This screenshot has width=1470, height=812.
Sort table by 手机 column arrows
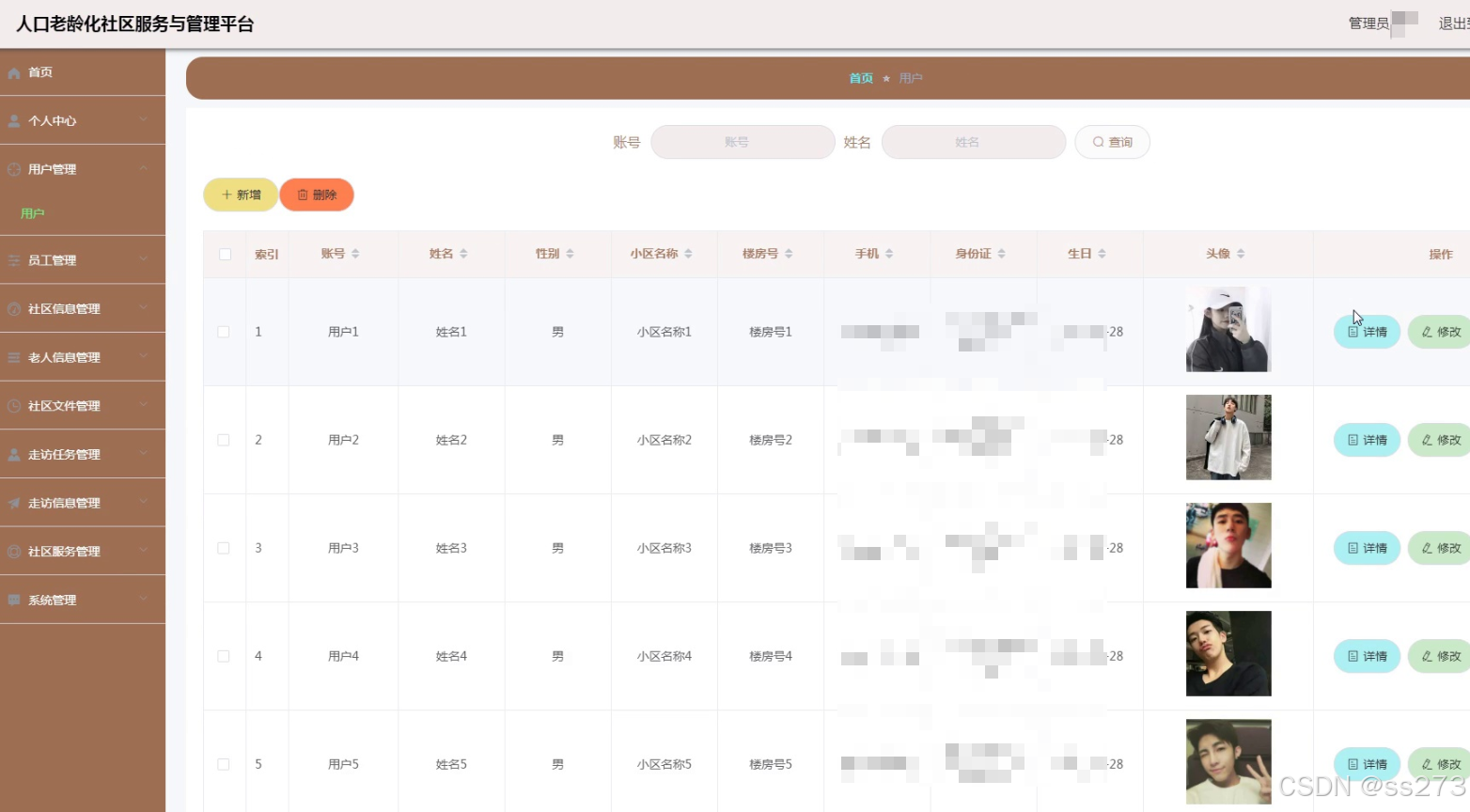pyautogui.click(x=889, y=254)
